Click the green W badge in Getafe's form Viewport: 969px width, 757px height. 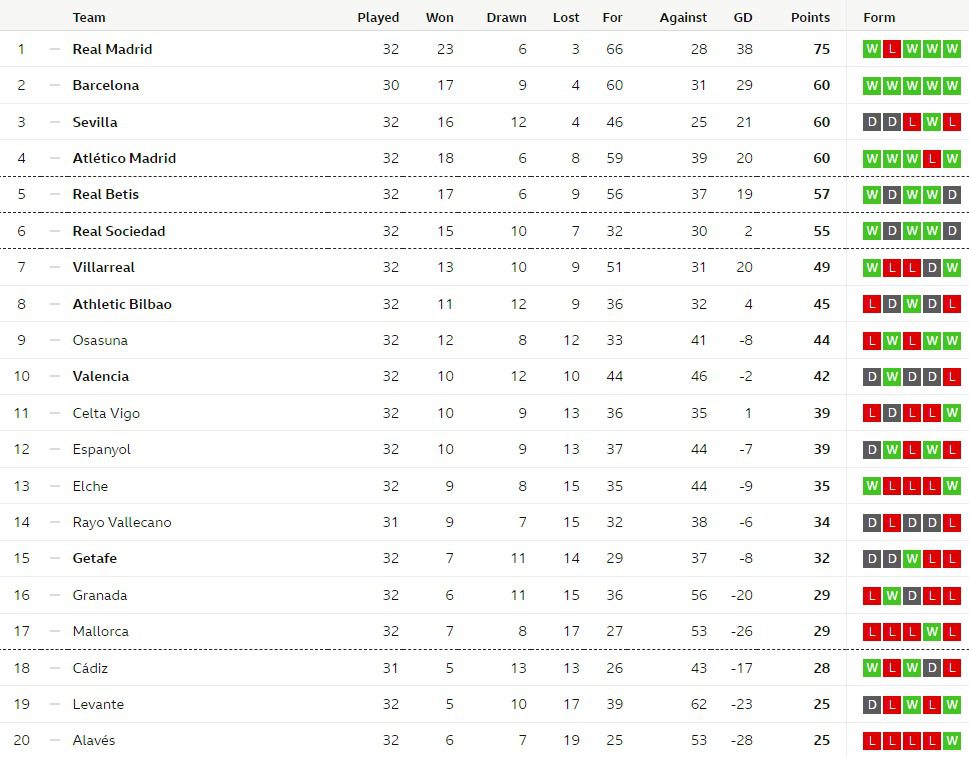(x=912, y=558)
